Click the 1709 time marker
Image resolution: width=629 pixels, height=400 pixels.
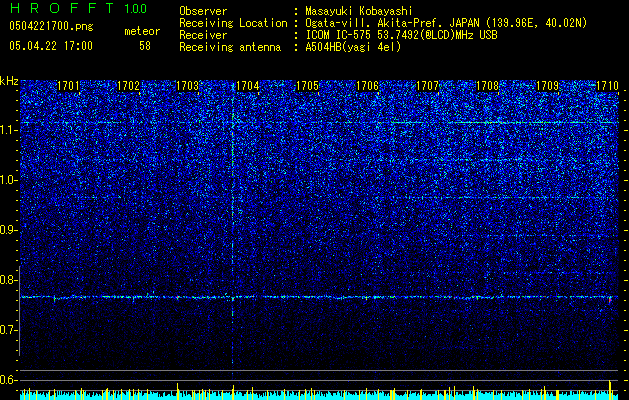[x=548, y=86]
